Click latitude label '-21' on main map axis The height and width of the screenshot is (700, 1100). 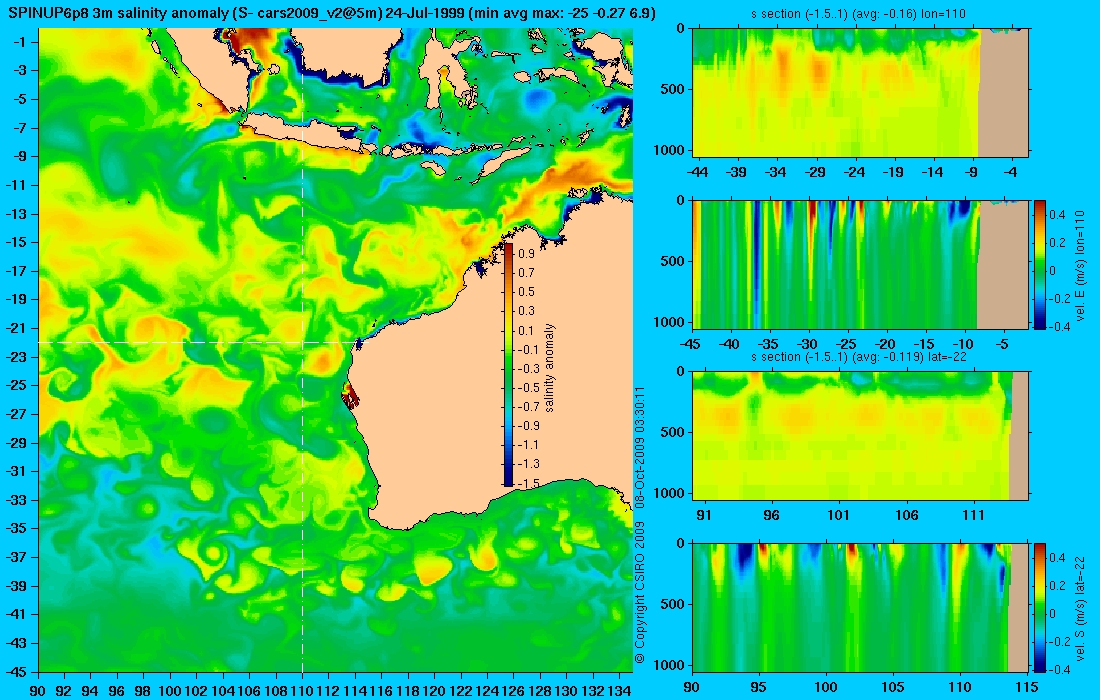[18, 328]
